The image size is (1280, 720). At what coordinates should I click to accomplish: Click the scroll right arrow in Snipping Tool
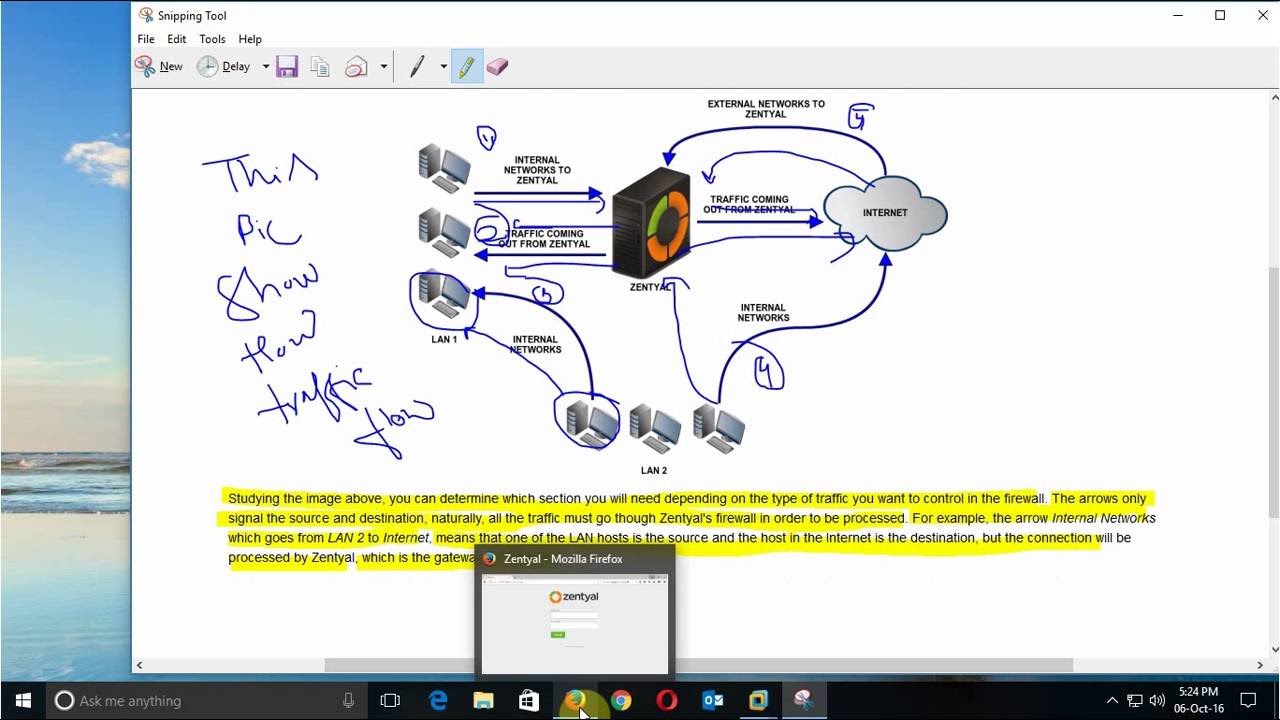(1260, 665)
